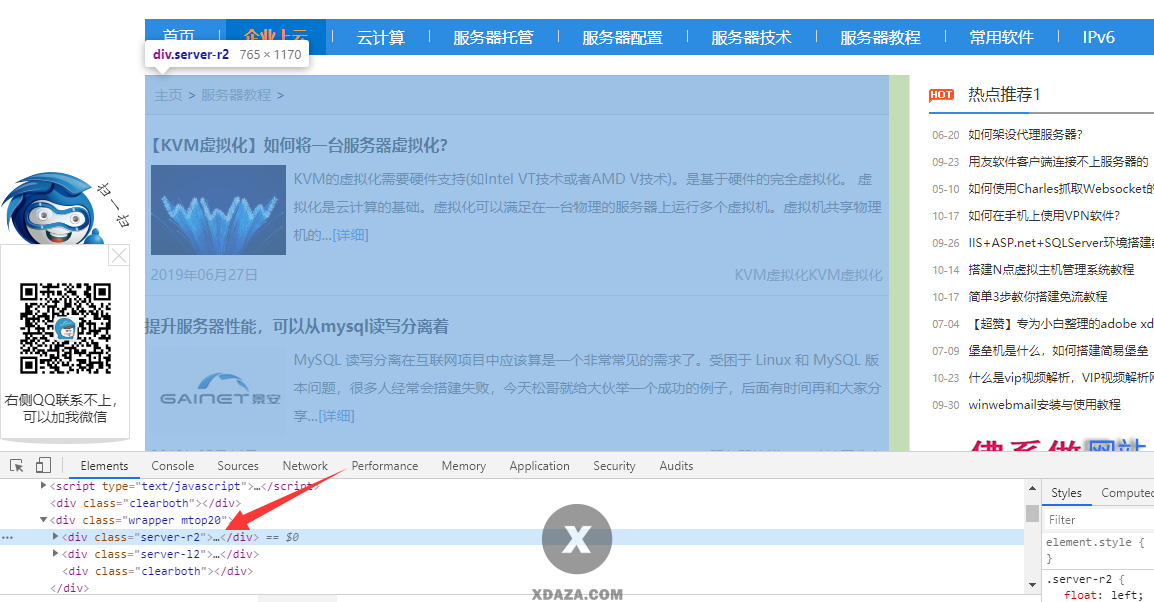
Task: Select 服务器技术 in the navigation bar
Action: [x=751, y=38]
